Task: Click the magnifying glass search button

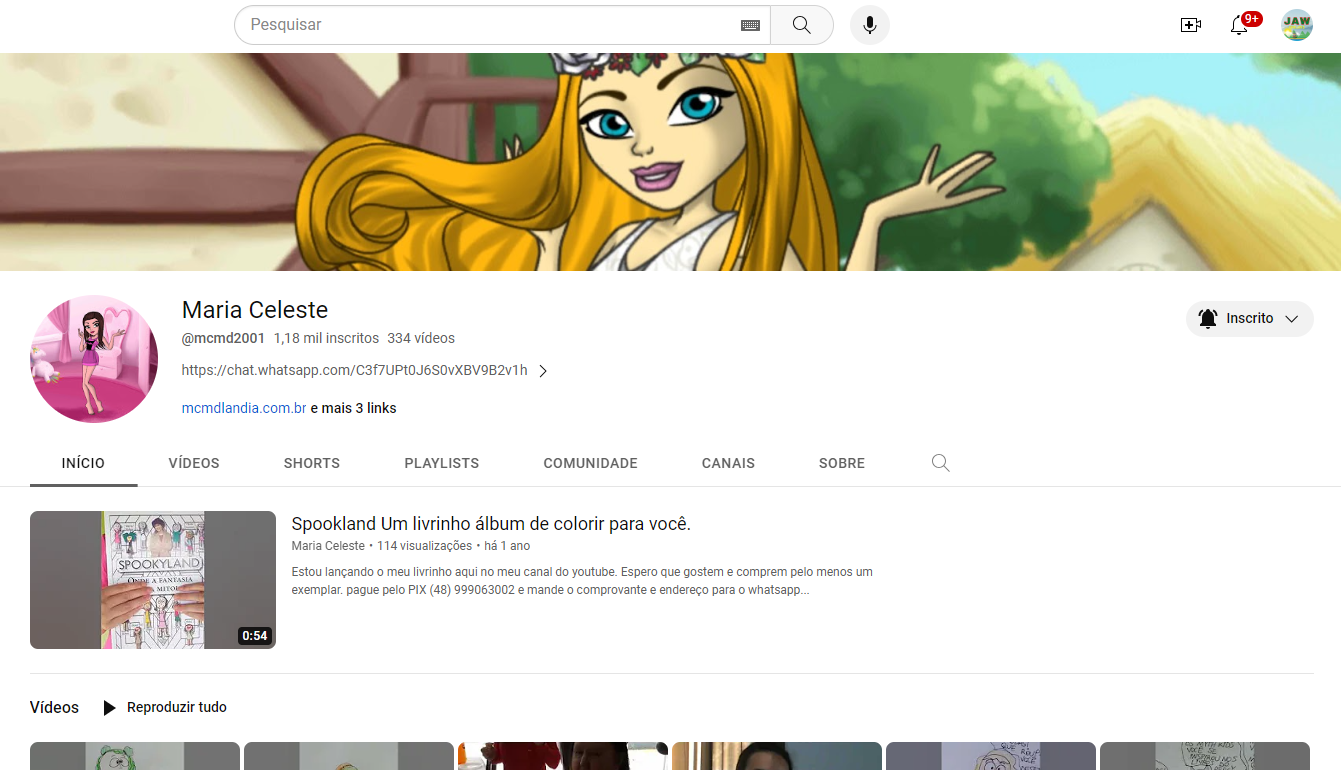Action: (x=801, y=25)
